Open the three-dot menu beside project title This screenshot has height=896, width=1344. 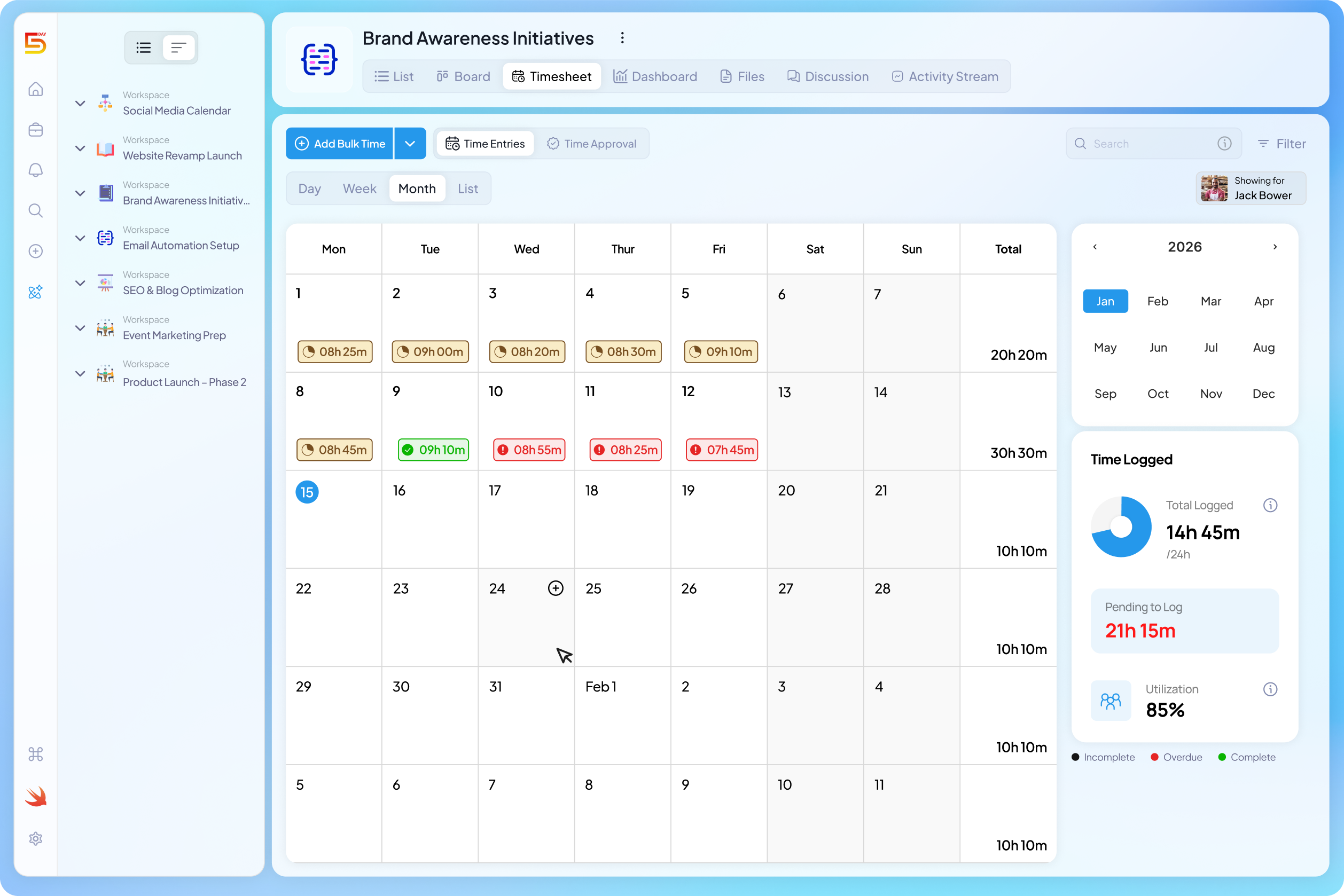click(622, 38)
